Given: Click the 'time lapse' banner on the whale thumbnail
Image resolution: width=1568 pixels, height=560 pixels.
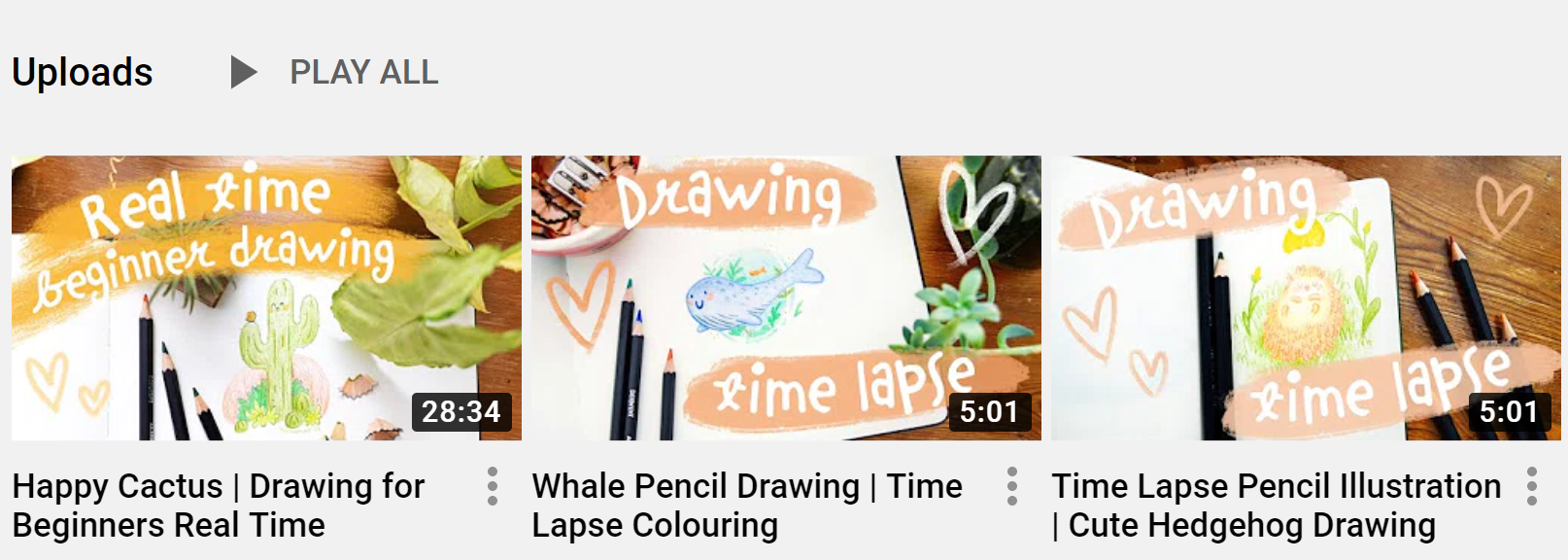Looking at the screenshot, I should point(847,387).
